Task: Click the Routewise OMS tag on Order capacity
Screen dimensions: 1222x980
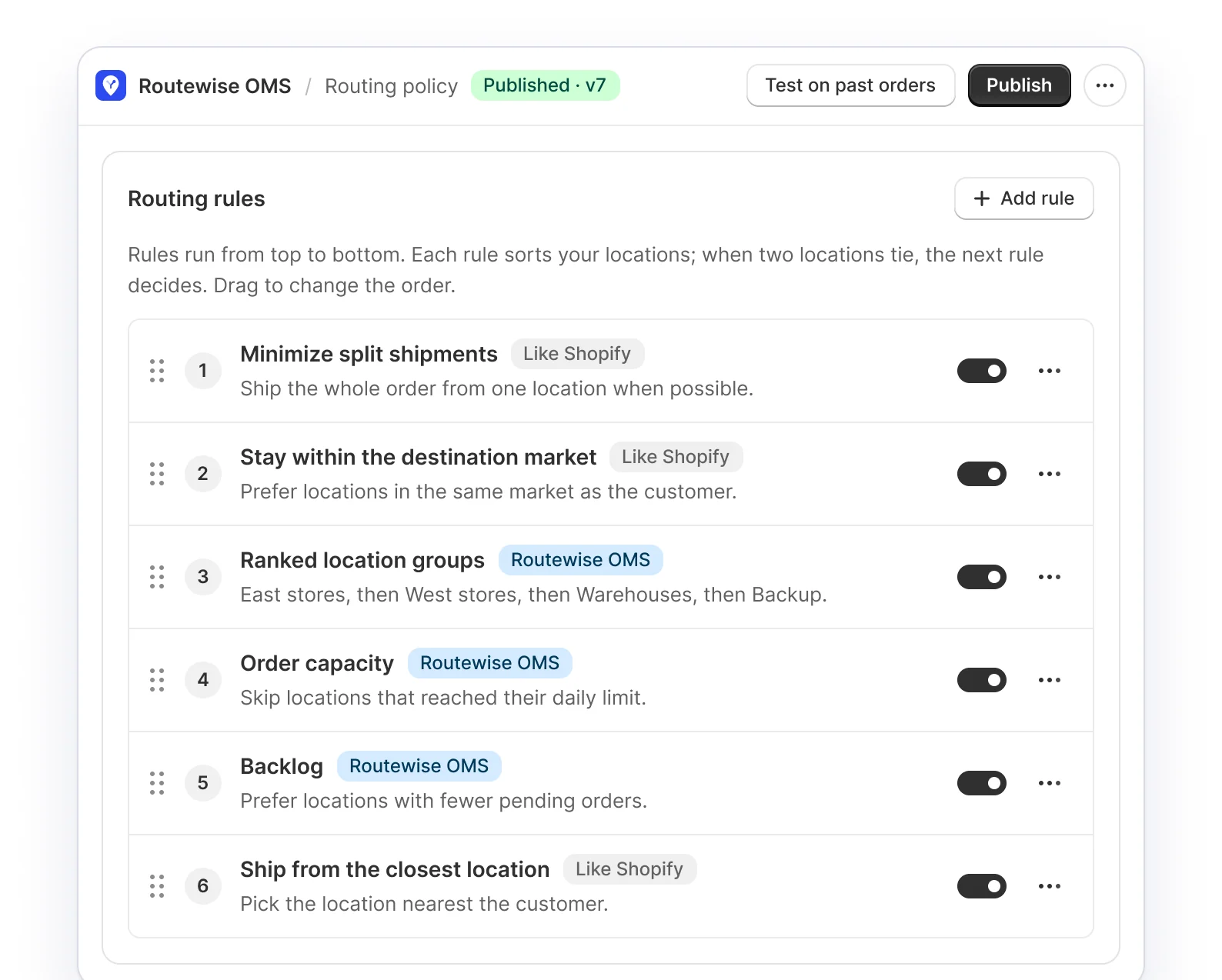Action: (489, 663)
